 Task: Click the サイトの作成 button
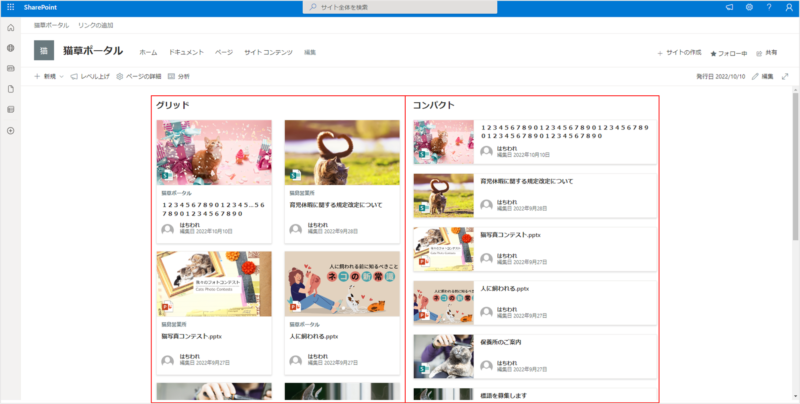tap(679, 52)
